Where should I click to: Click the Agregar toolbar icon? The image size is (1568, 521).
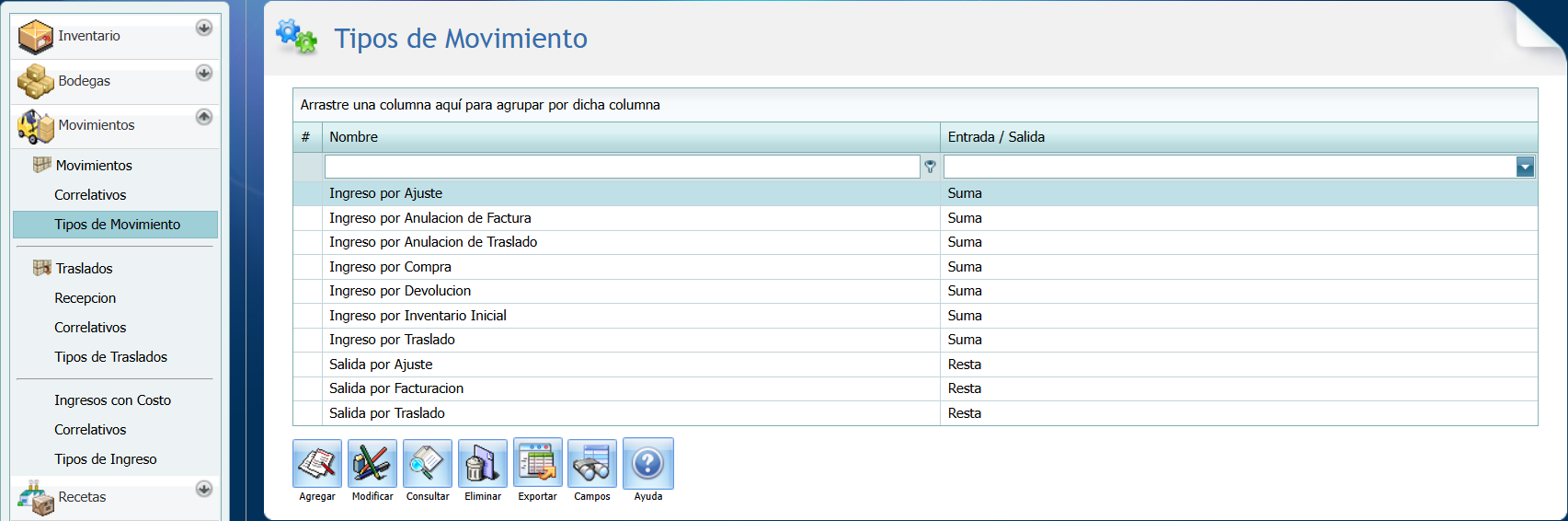click(317, 463)
